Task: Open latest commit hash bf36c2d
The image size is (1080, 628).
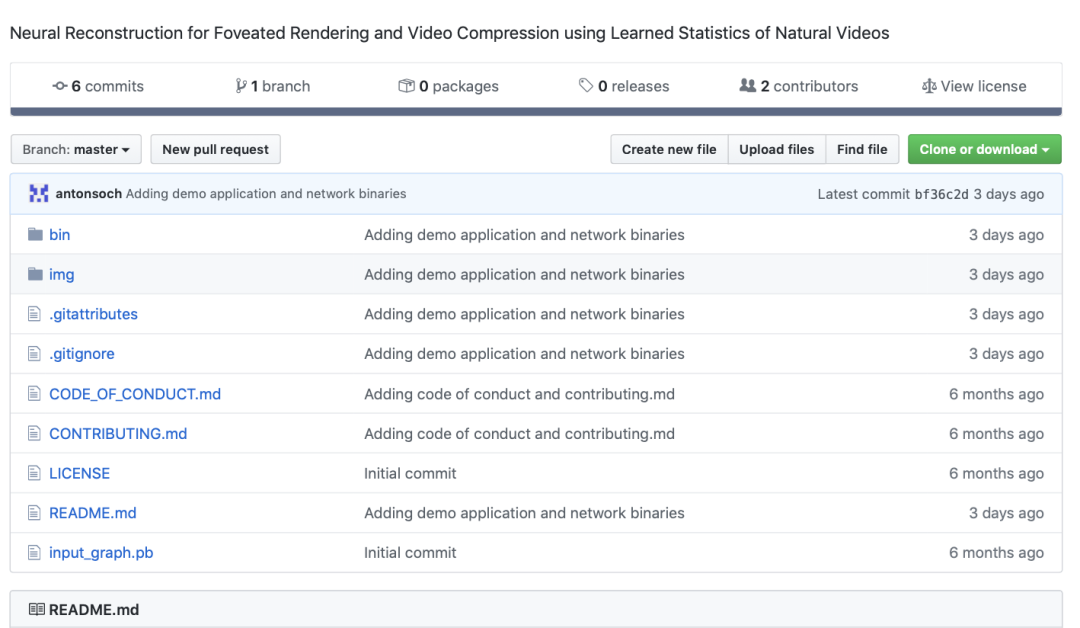Action: click(x=941, y=194)
